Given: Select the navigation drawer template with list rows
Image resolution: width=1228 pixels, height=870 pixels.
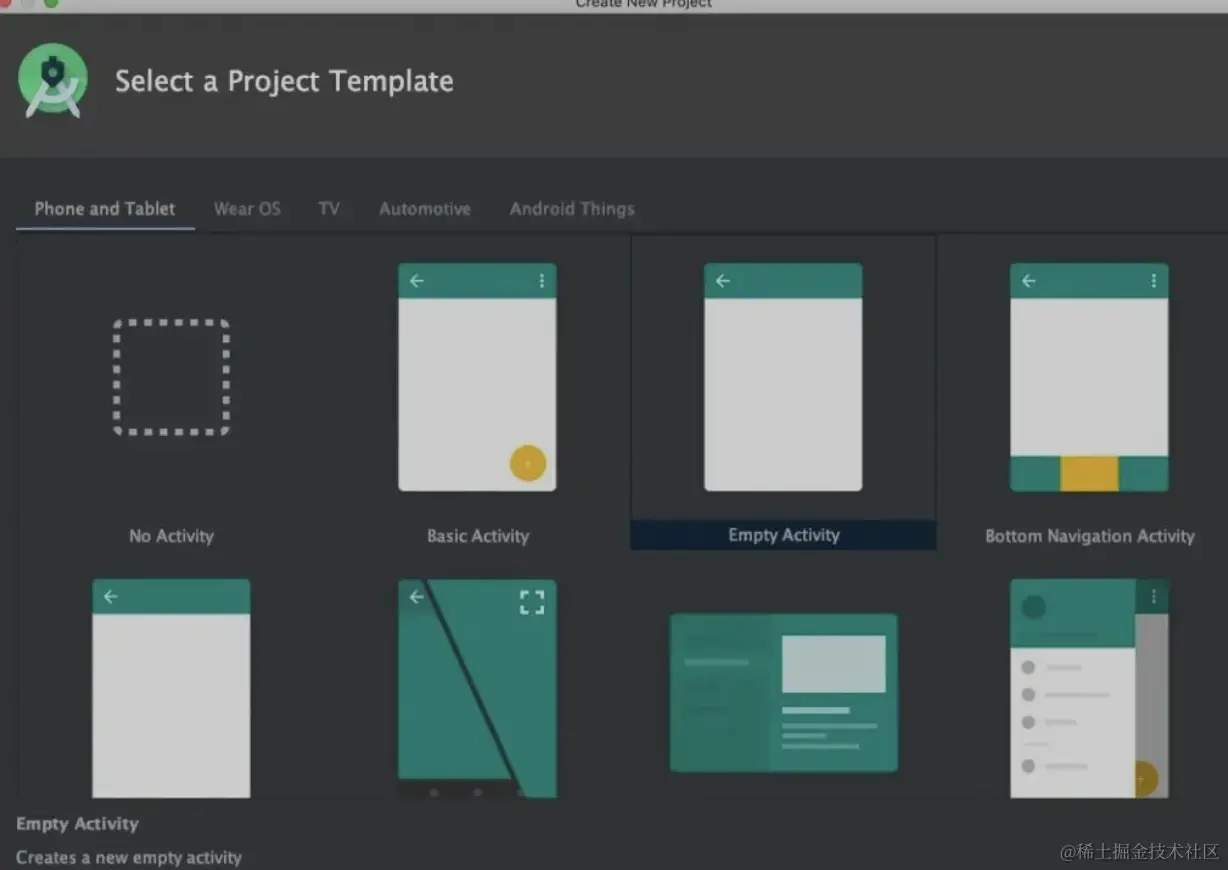Looking at the screenshot, I should pyautogui.click(x=1089, y=688).
